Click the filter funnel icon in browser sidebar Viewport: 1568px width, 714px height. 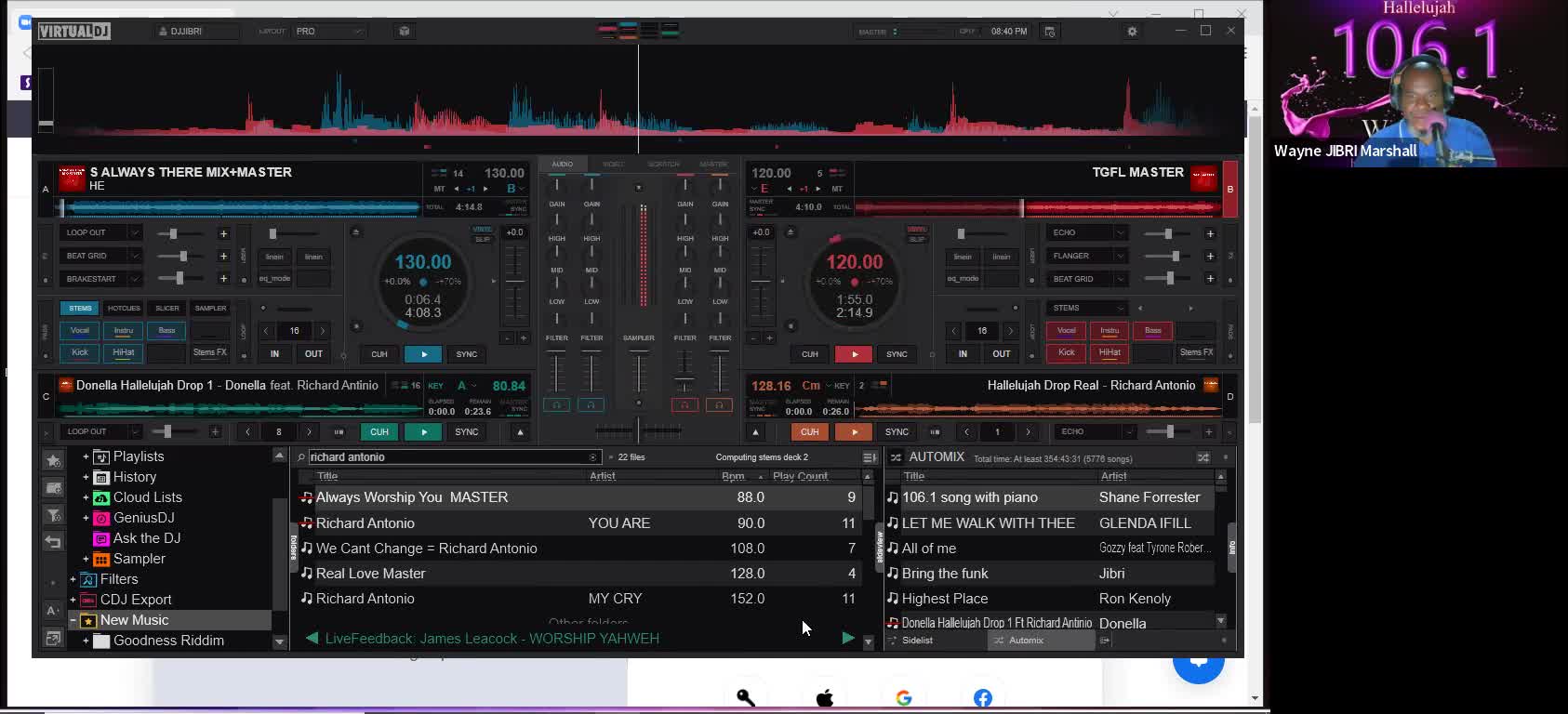pyautogui.click(x=53, y=515)
